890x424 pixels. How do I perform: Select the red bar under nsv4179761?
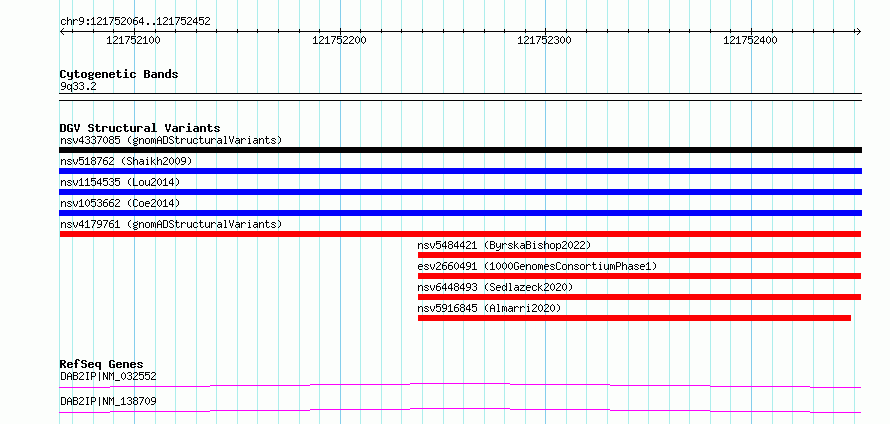point(460,234)
